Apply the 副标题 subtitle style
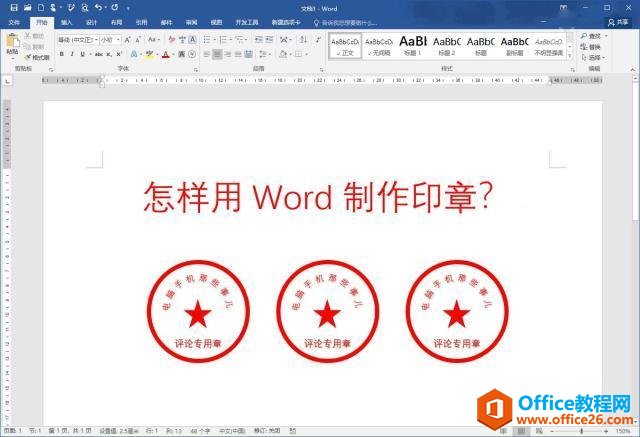This screenshot has width=640, height=437. click(515, 46)
